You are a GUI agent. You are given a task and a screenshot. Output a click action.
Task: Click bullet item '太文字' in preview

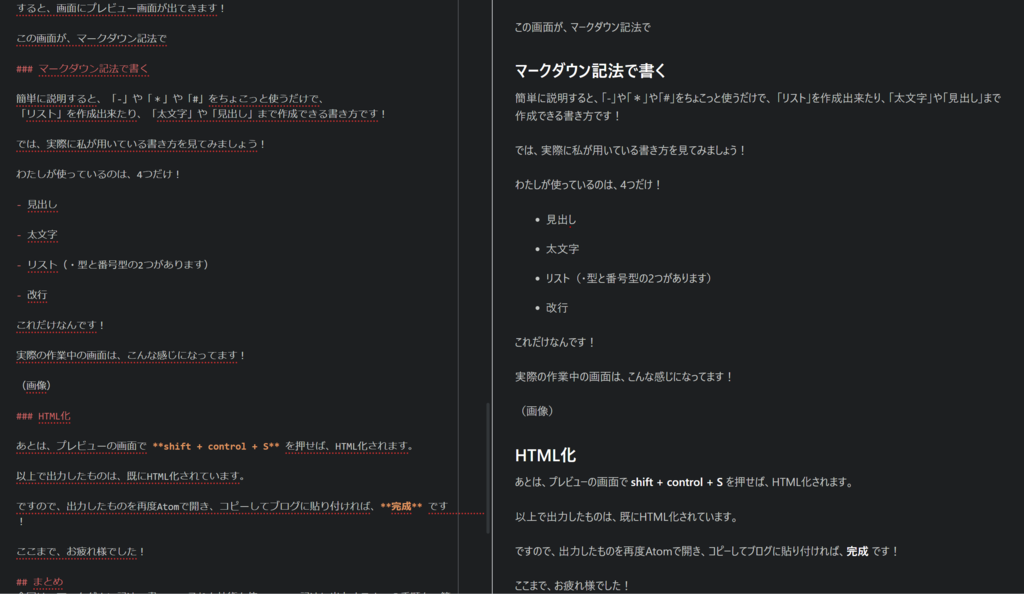pos(562,249)
